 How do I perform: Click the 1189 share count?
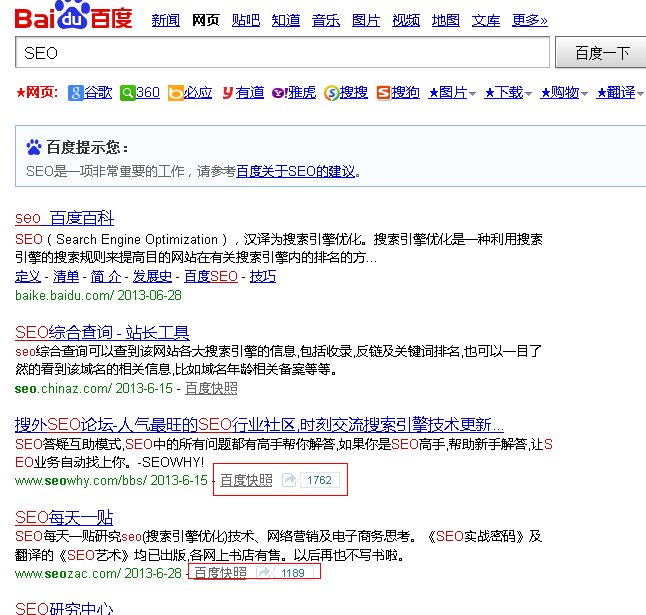coord(293,573)
